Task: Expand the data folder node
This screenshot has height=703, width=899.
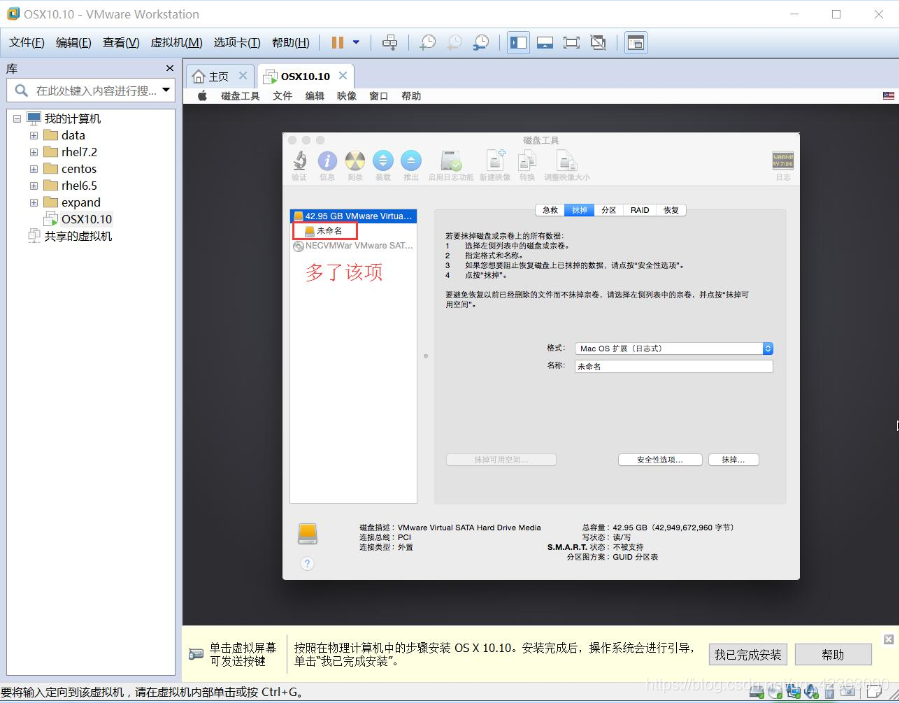Action: click(34, 136)
